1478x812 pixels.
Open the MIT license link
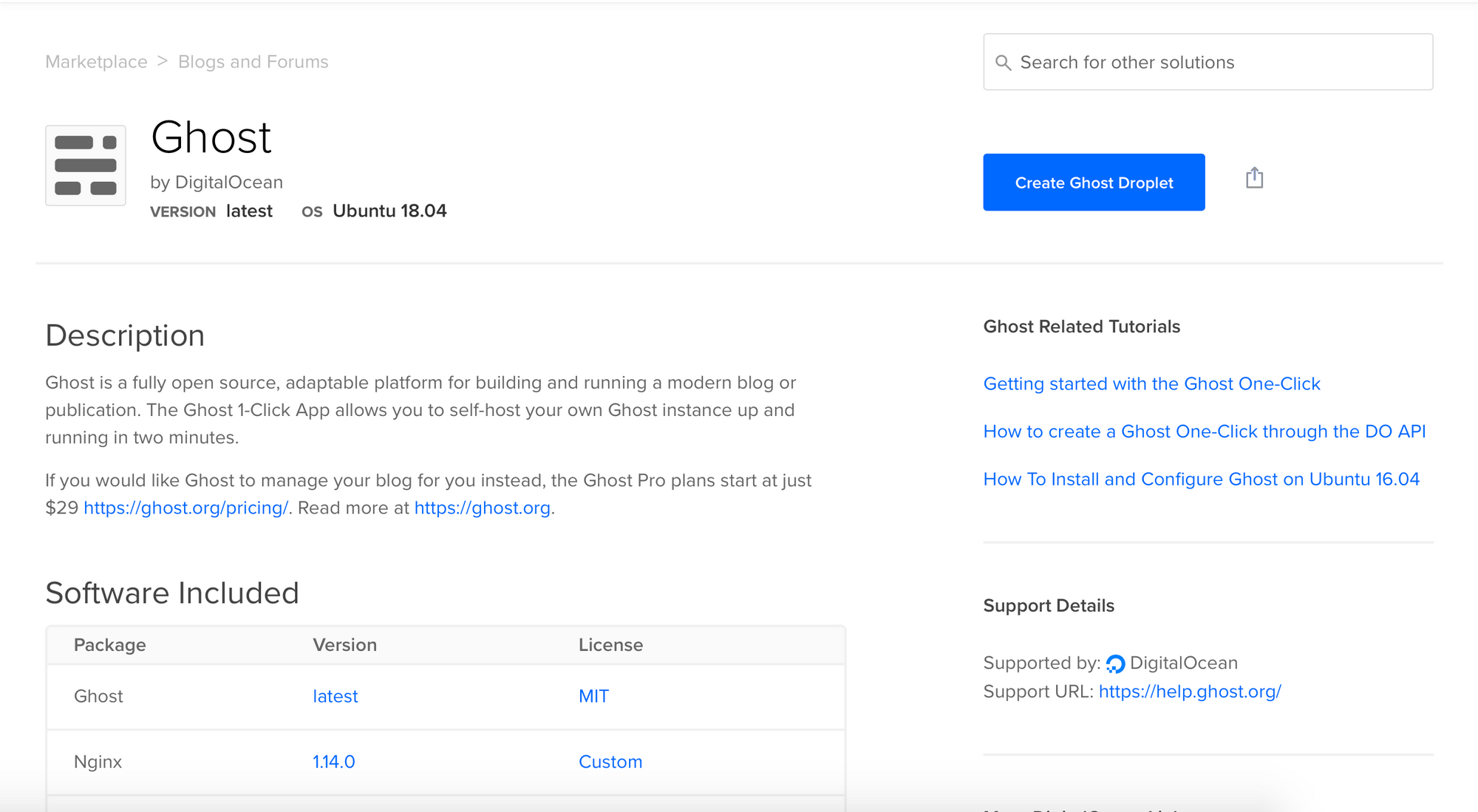click(593, 697)
